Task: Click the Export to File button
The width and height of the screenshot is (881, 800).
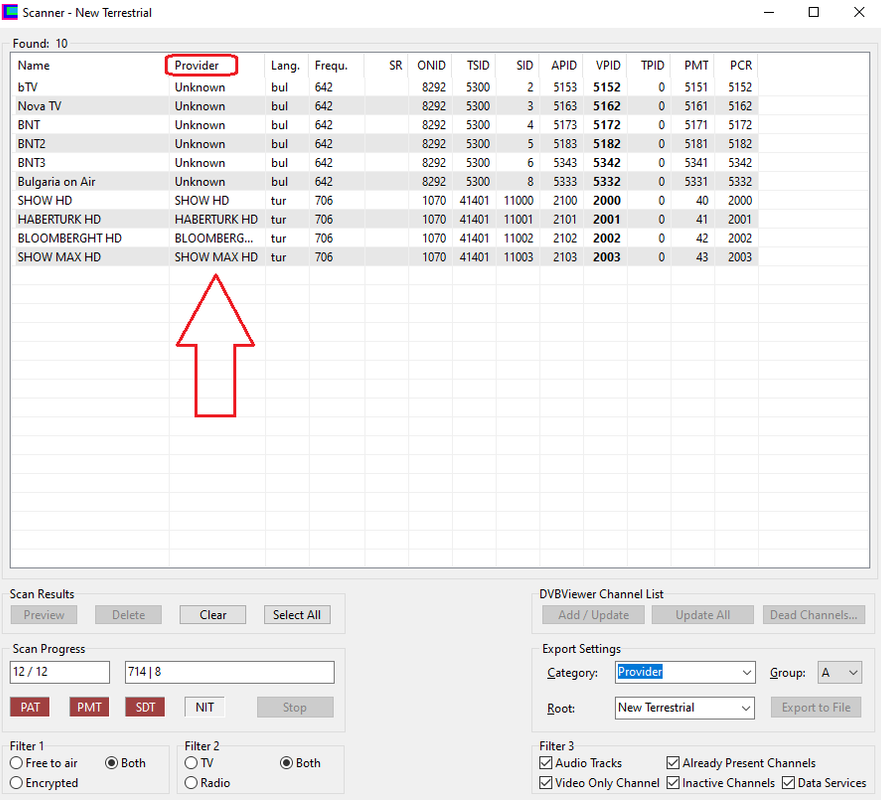Action: 816,707
